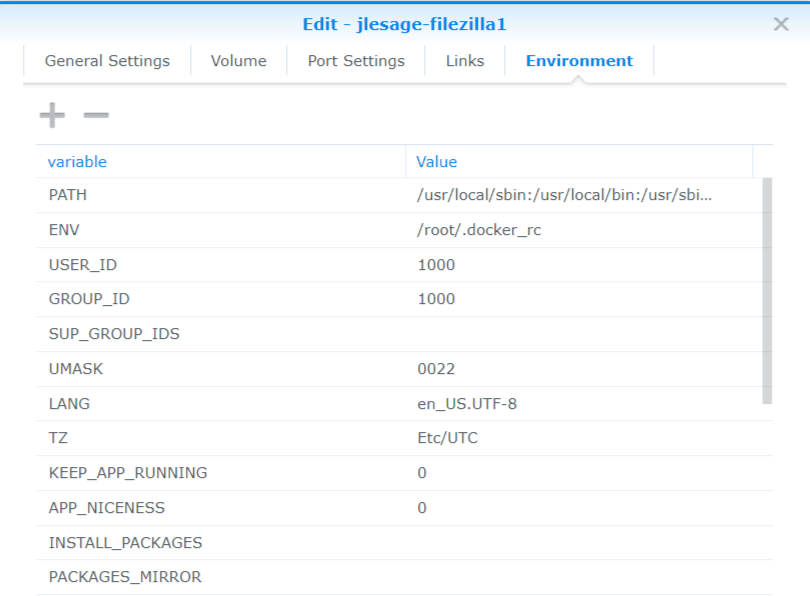
Task: Remove the selected environment variable
Action: (96, 114)
